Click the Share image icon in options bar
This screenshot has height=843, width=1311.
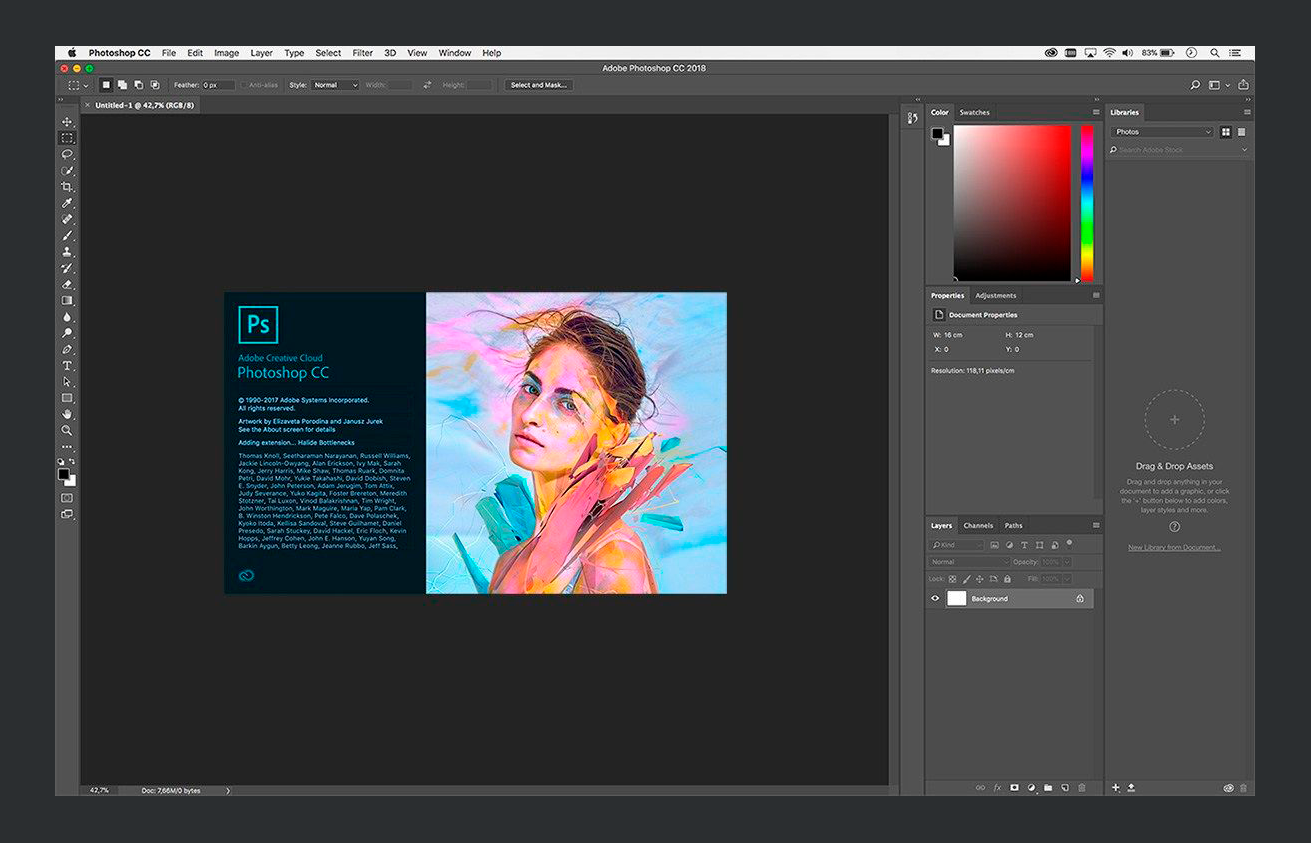point(1243,85)
